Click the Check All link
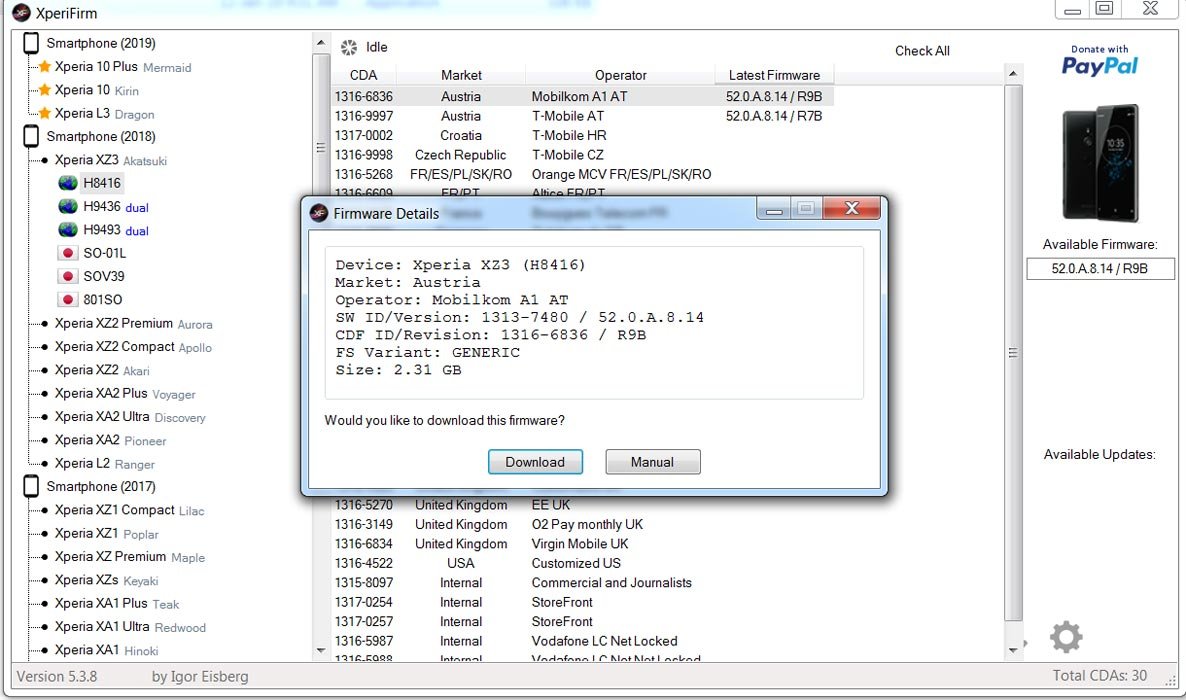This screenshot has width=1186, height=700. pyautogui.click(x=921, y=51)
